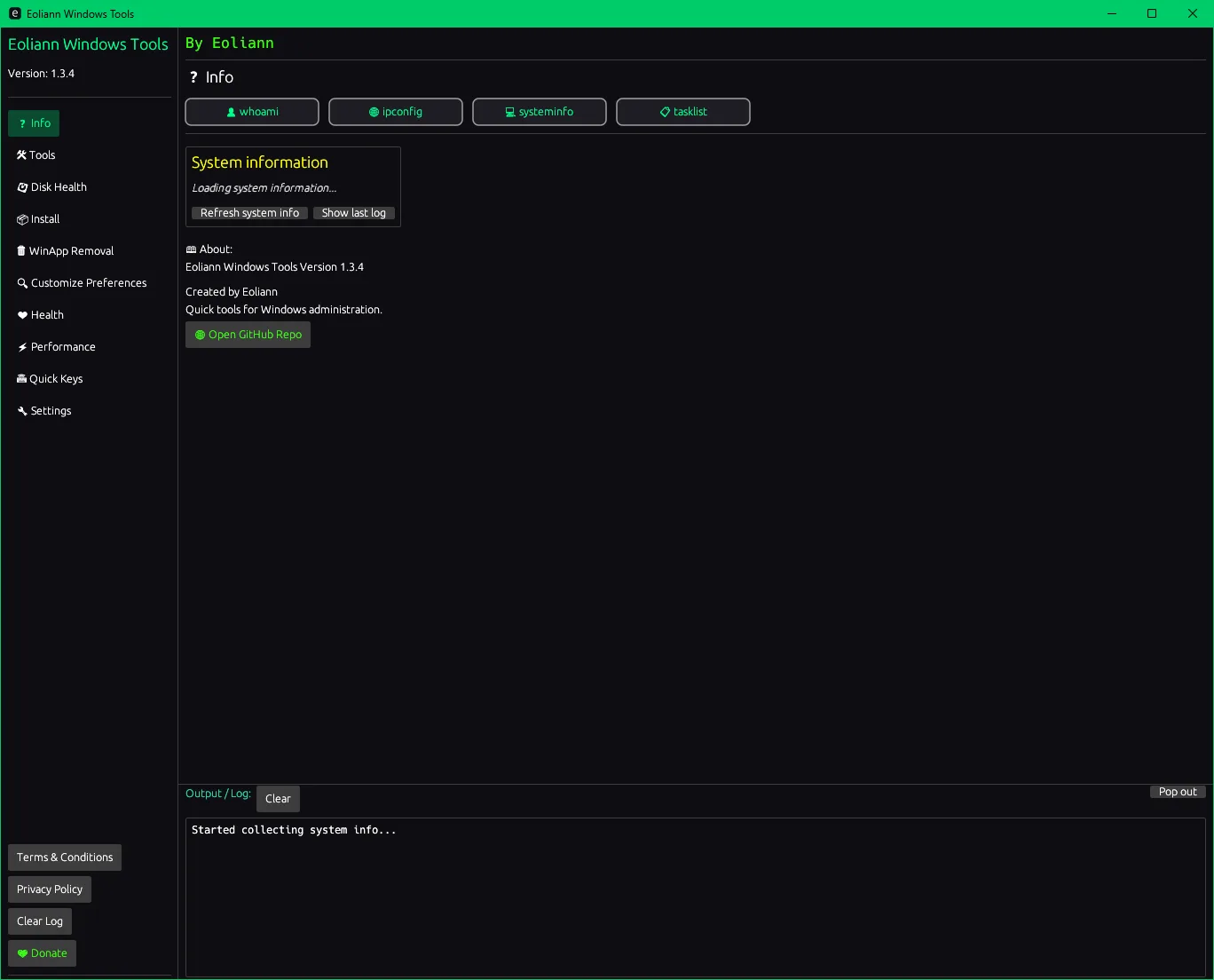
Task: Go to WinApp Removal trash icon item
Action: [x=66, y=251]
